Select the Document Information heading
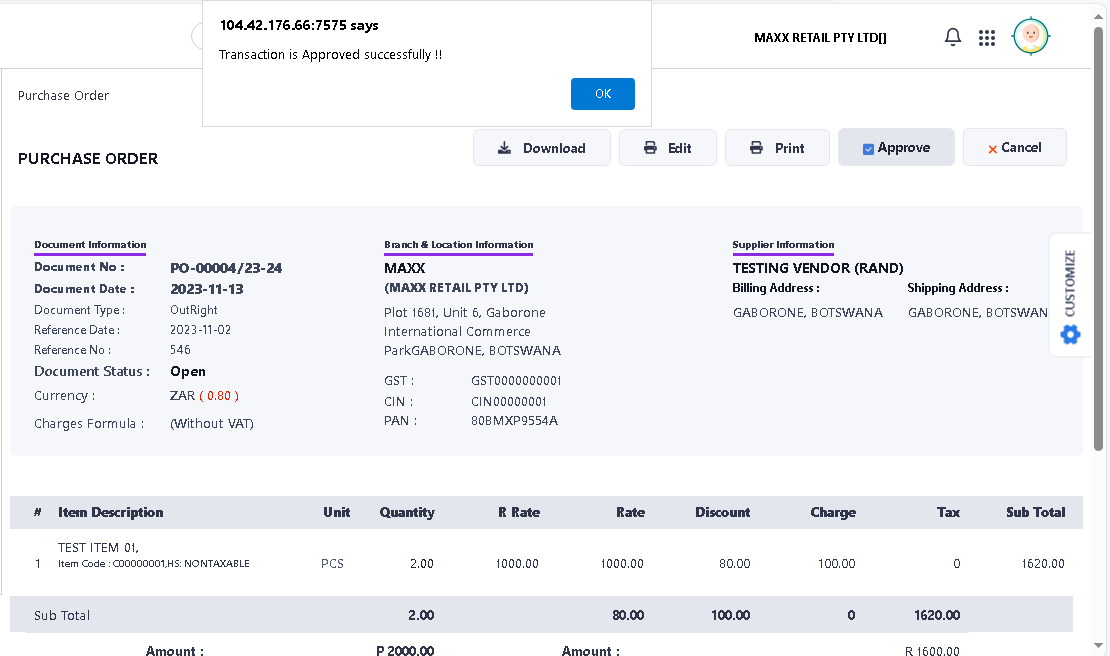Image resolution: width=1110 pixels, height=656 pixels. [x=90, y=245]
